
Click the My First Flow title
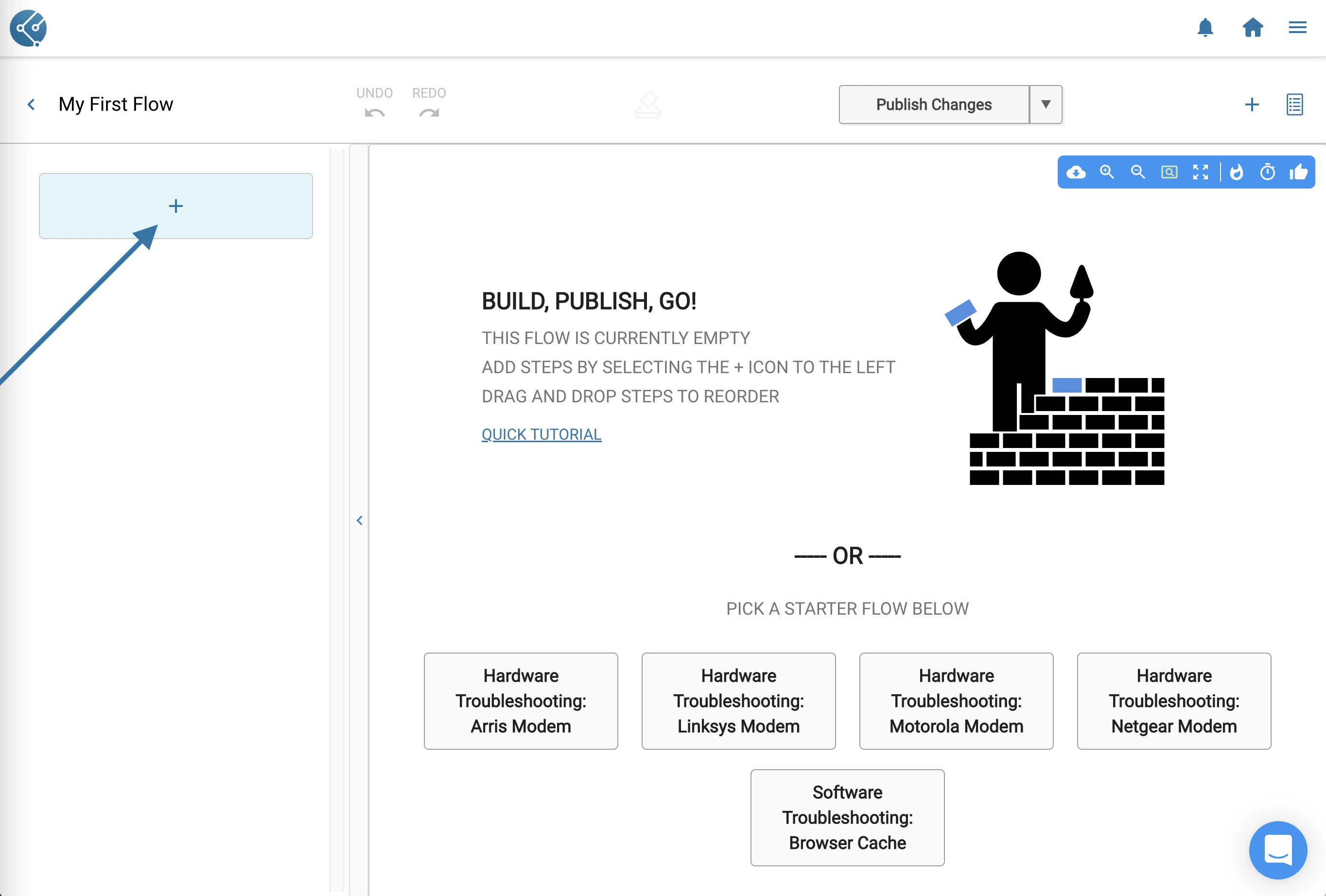[x=116, y=104]
